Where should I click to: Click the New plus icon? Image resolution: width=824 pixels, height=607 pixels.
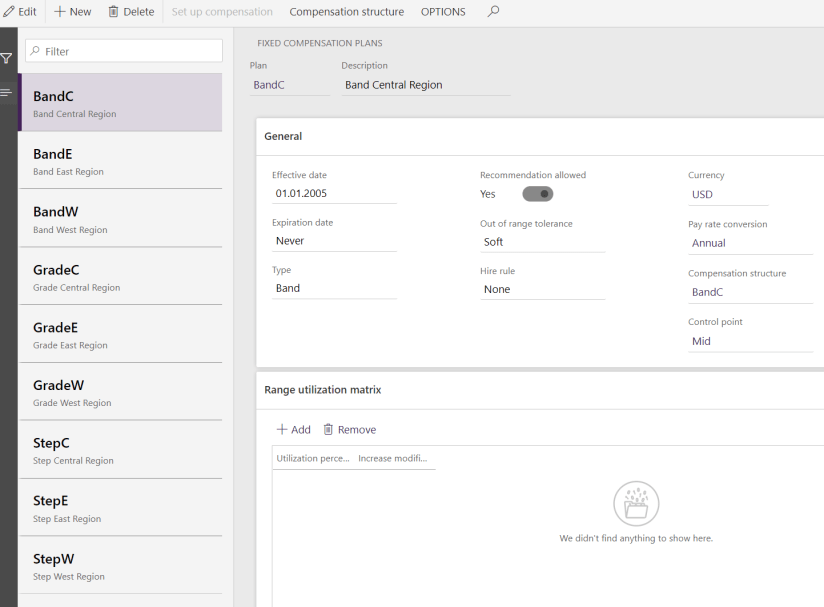(x=61, y=12)
